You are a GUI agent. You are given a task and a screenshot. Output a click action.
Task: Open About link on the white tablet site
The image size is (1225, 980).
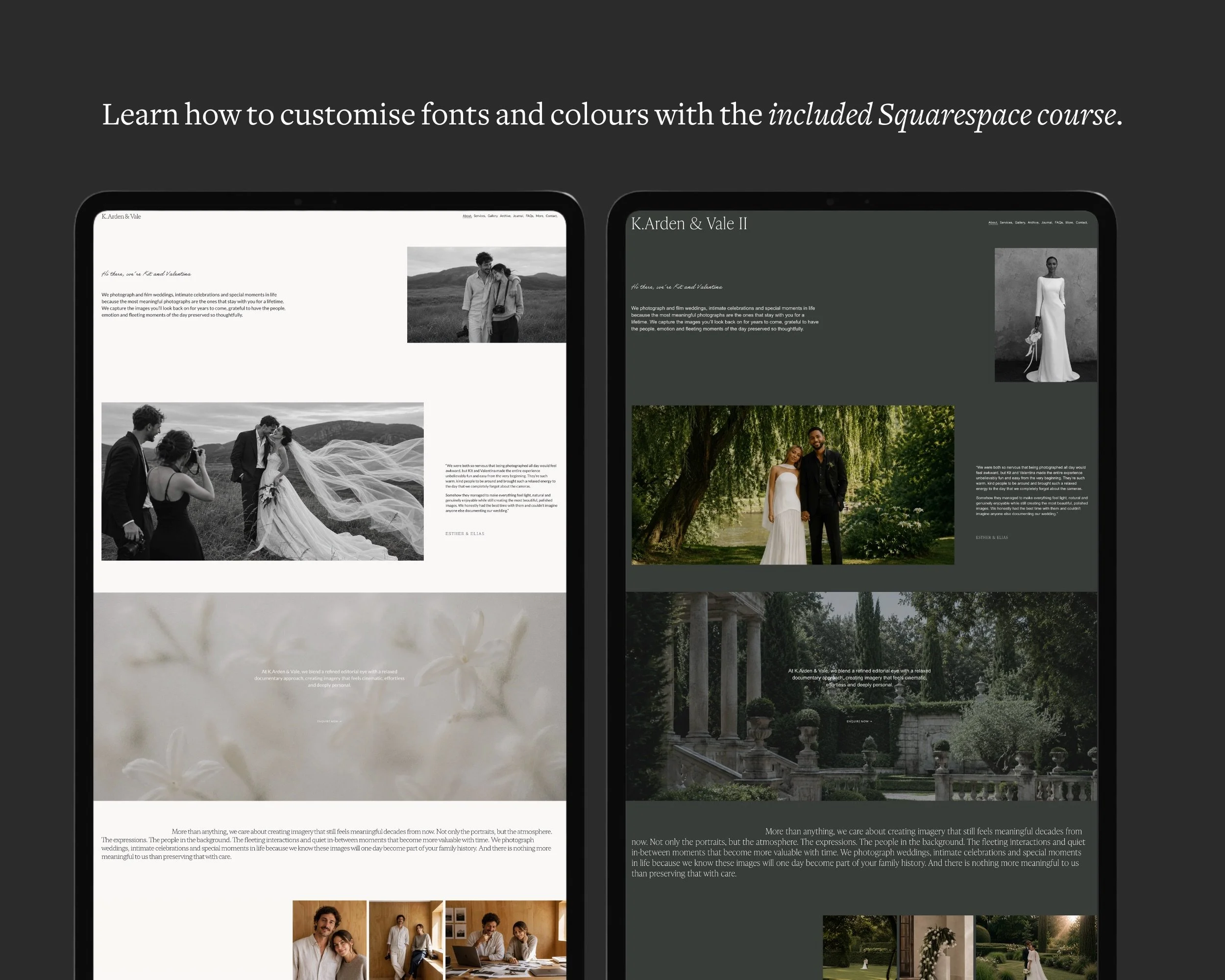coord(467,216)
